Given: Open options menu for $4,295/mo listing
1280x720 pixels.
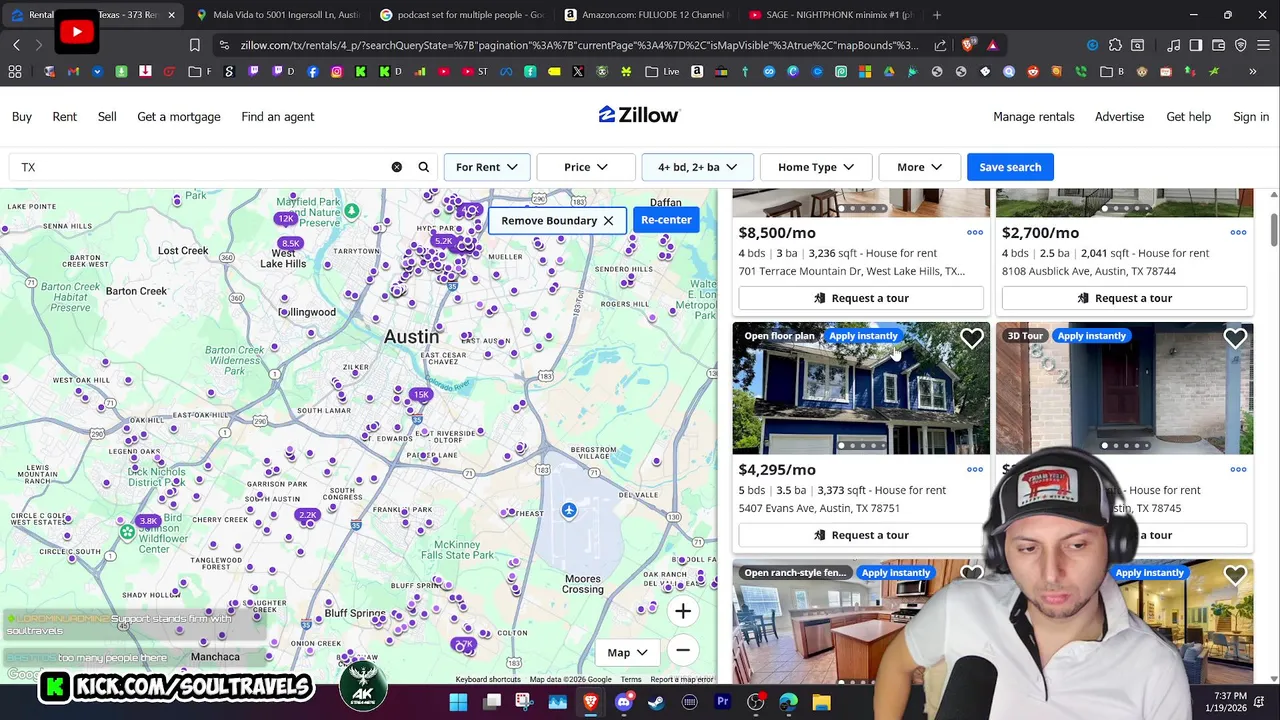Looking at the screenshot, I should (975, 470).
